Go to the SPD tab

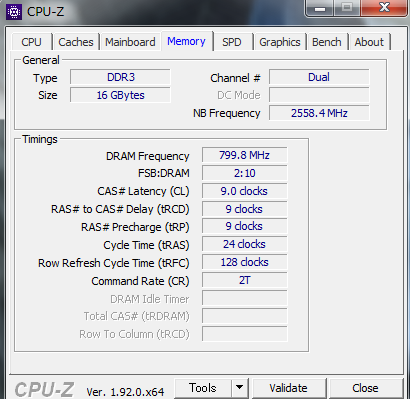232,42
